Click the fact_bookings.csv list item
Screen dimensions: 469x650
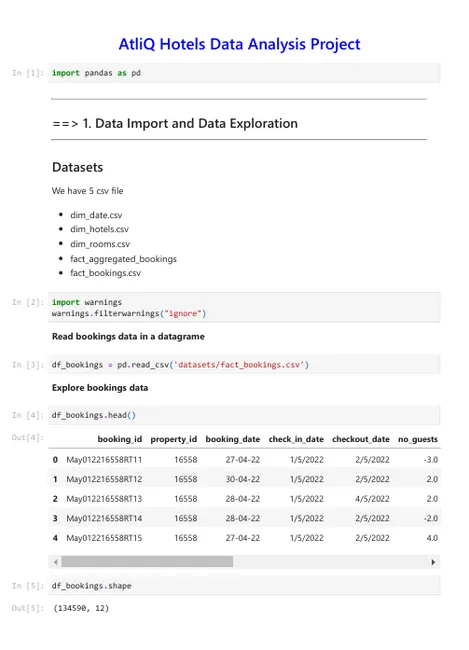click(105, 273)
